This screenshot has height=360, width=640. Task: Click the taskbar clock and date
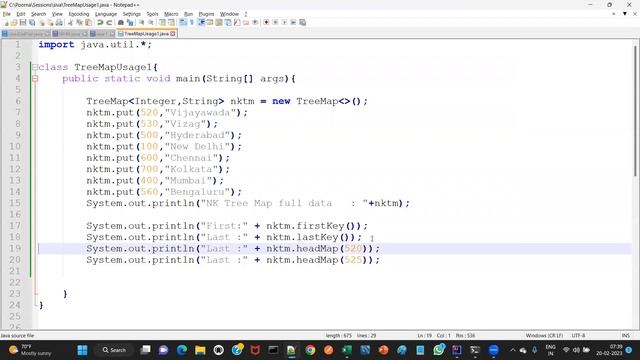pos(609,350)
